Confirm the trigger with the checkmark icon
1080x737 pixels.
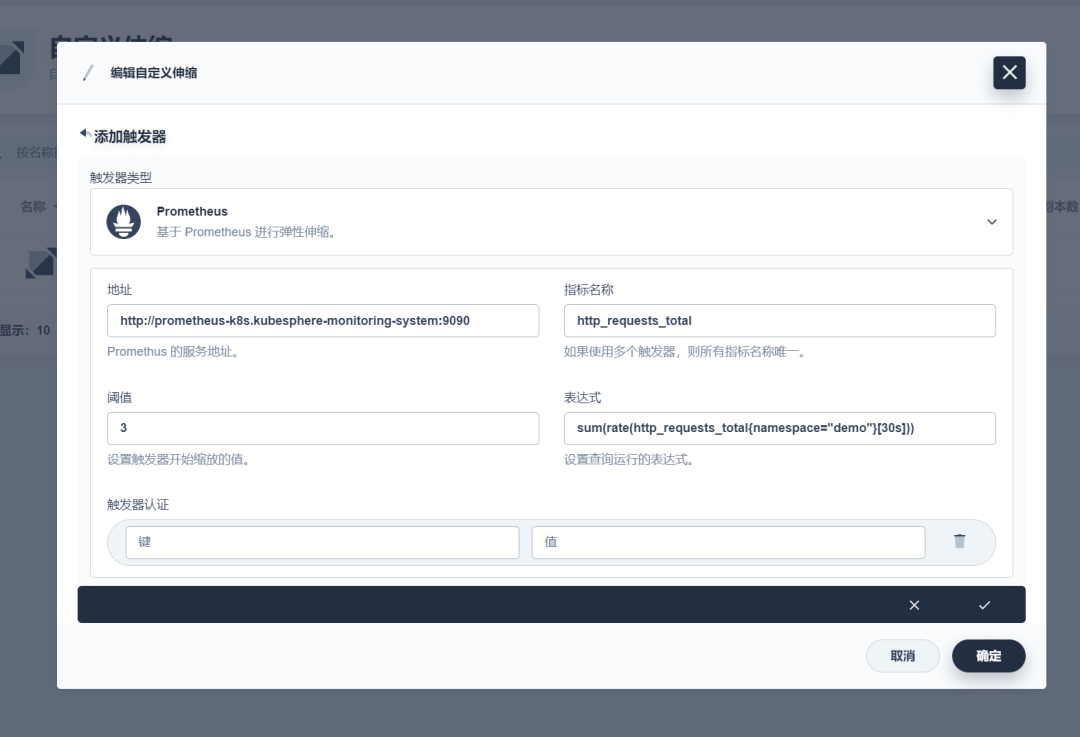coord(984,605)
